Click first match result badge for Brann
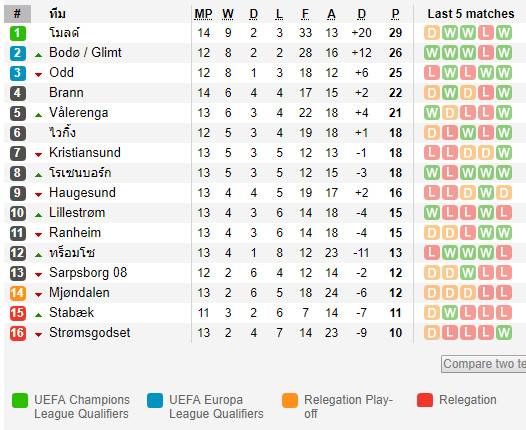 coord(432,93)
